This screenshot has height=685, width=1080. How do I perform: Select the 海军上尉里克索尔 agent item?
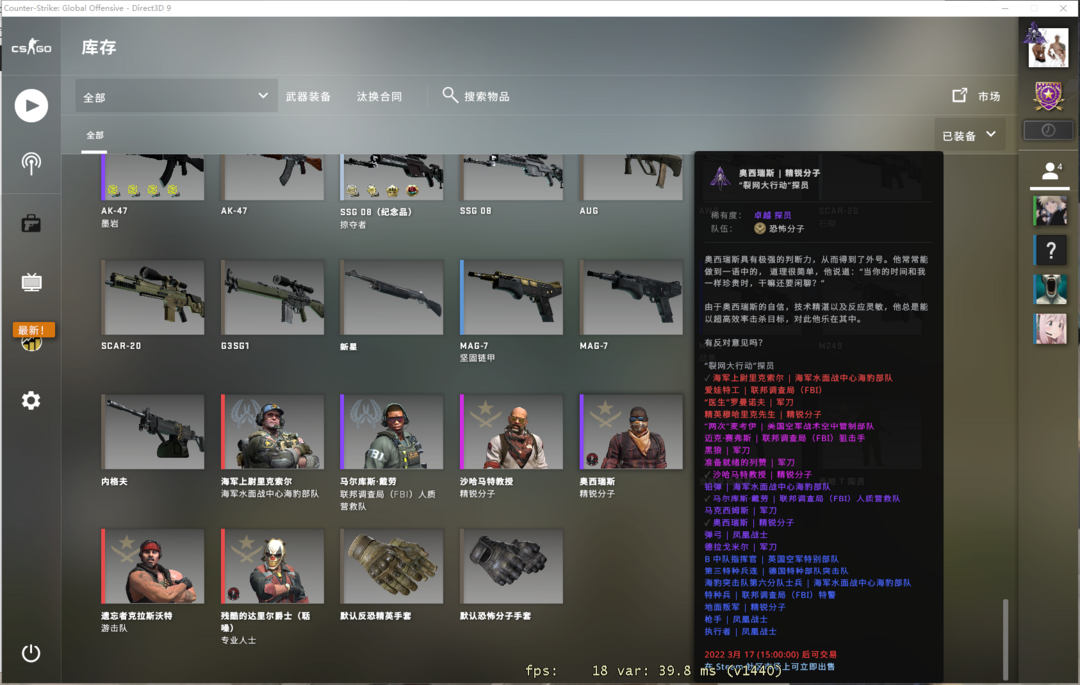pyautogui.click(x=272, y=432)
